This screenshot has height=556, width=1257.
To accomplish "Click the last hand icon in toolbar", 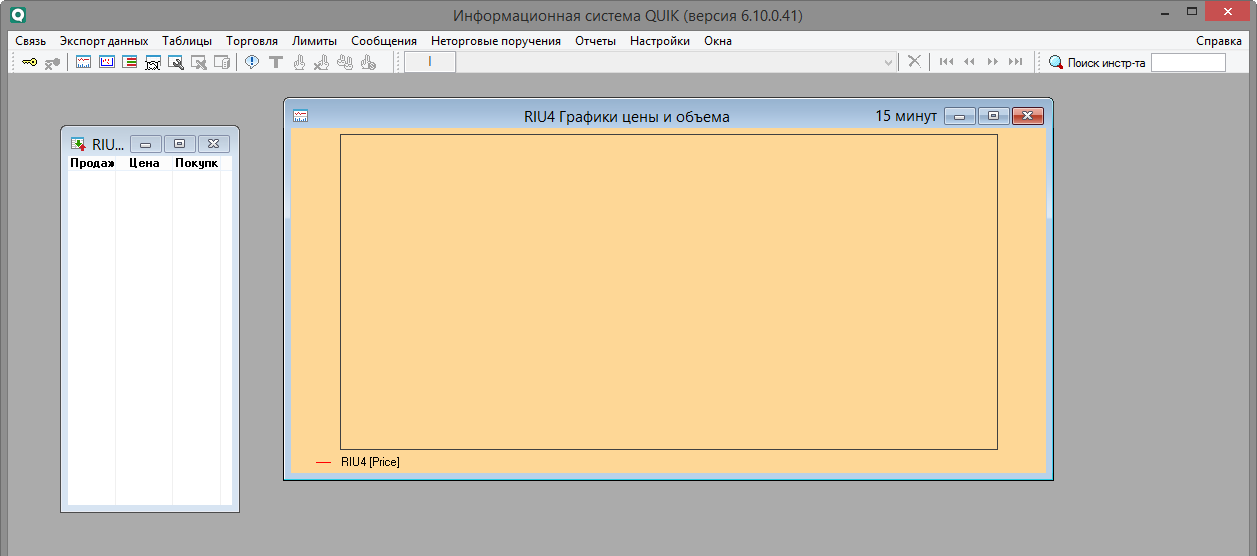I will [x=367, y=62].
